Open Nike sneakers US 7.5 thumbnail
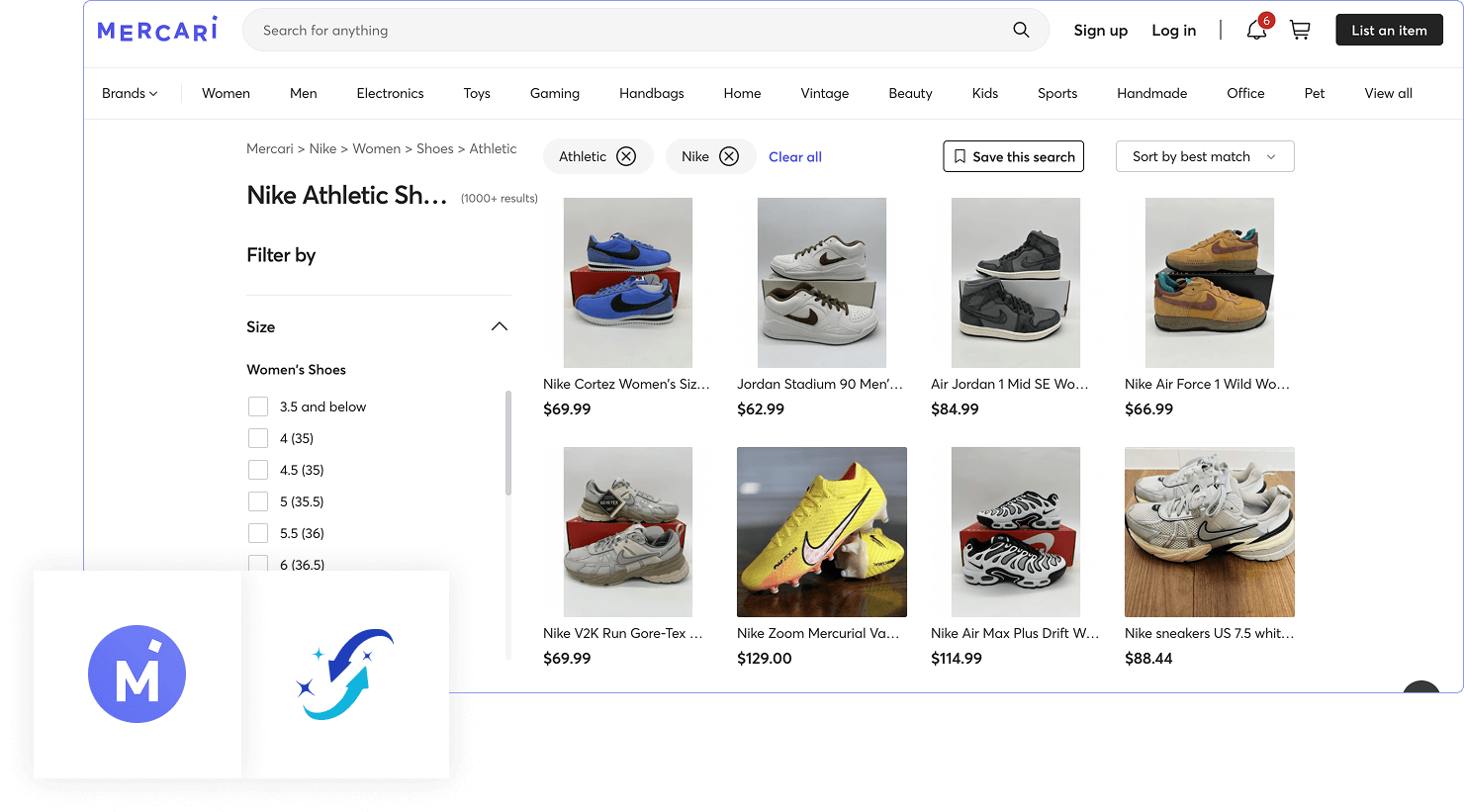 pyautogui.click(x=1210, y=532)
